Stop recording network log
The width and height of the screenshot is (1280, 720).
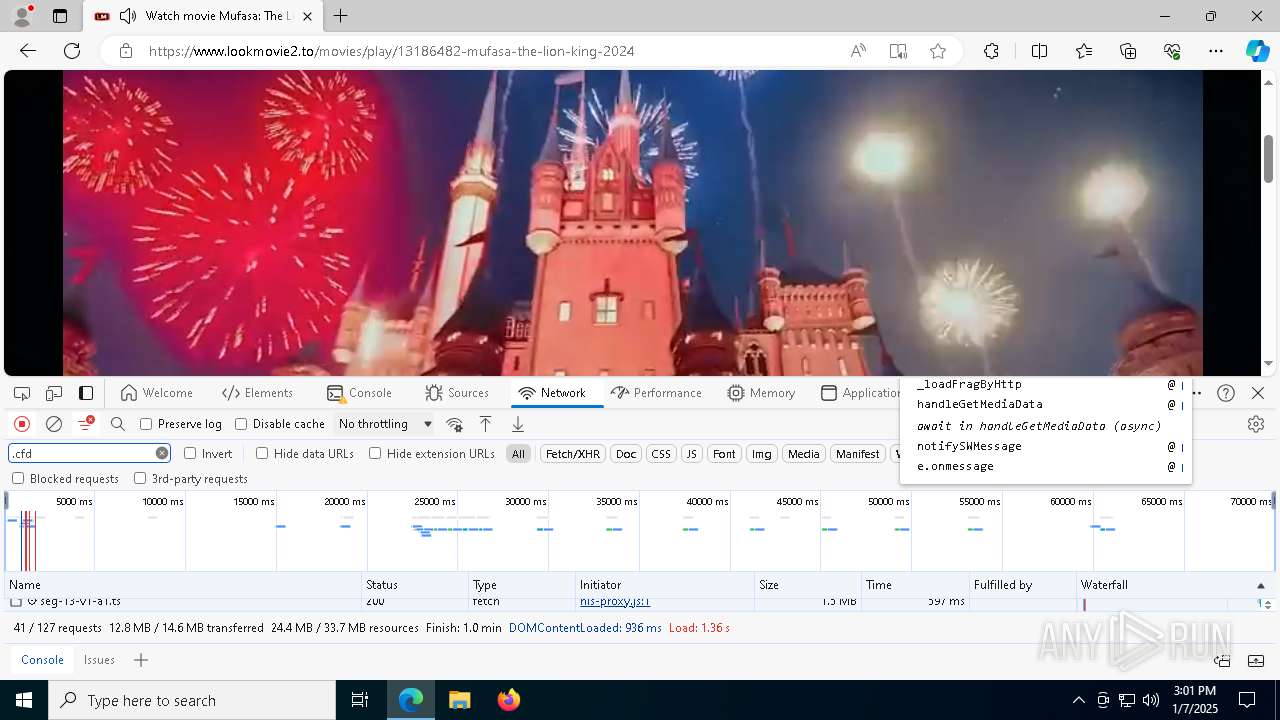click(x=22, y=424)
